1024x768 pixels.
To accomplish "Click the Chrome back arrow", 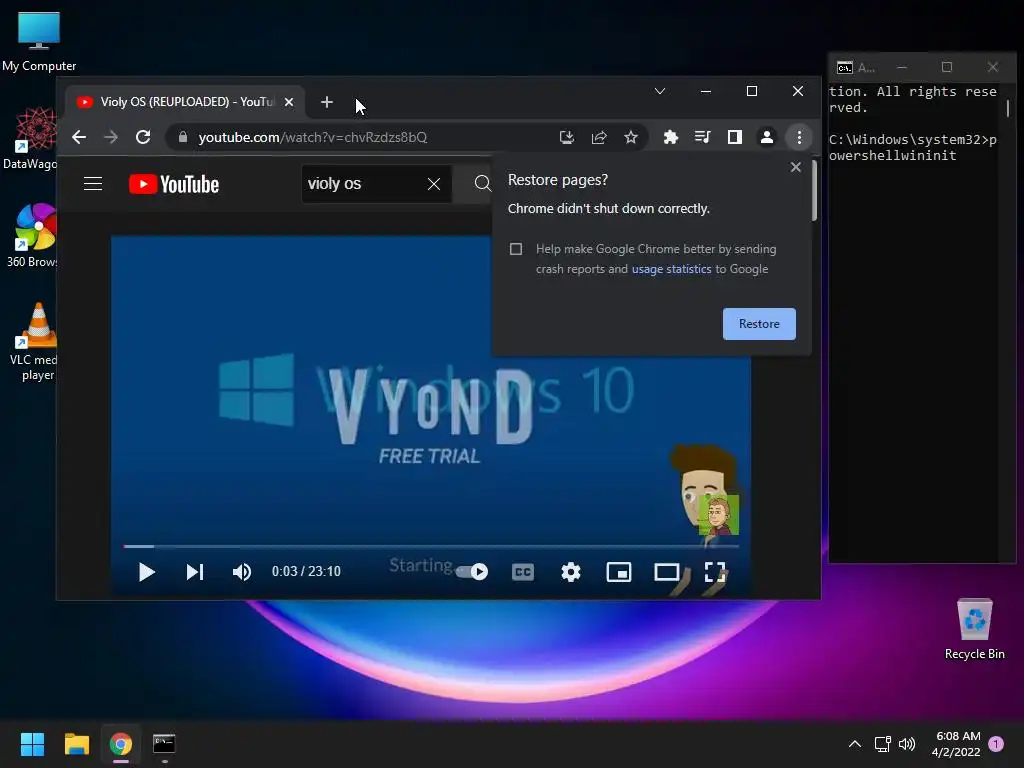I will pyautogui.click(x=79, y=137).
